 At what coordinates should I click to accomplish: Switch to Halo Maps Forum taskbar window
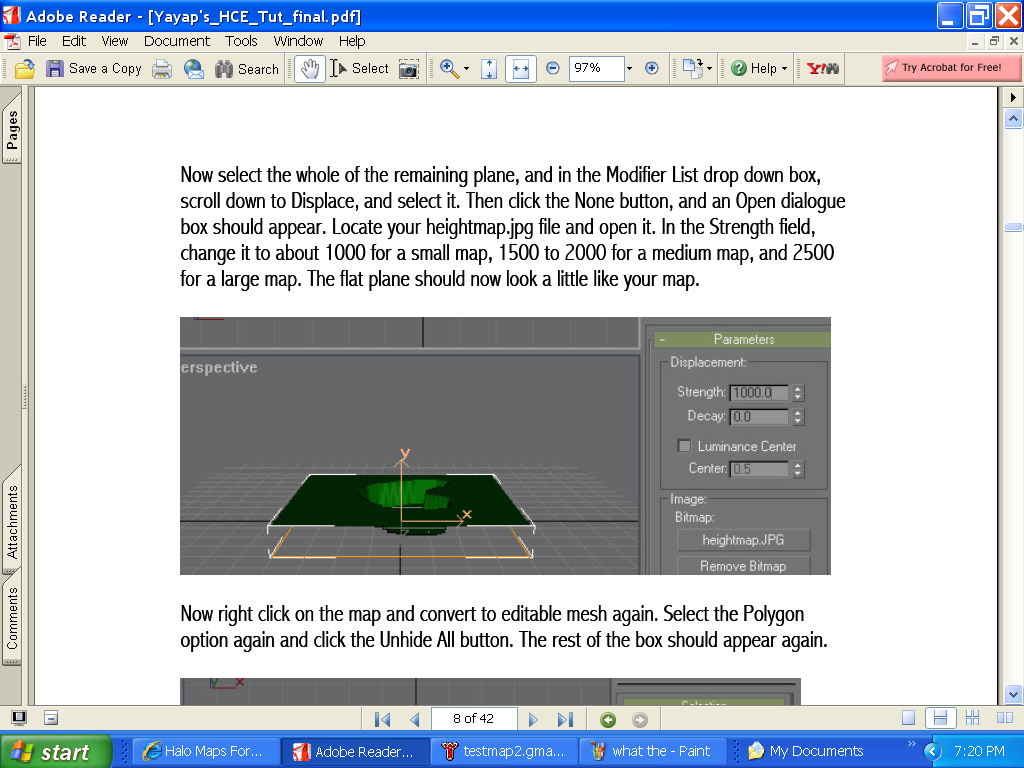(206, 752)
